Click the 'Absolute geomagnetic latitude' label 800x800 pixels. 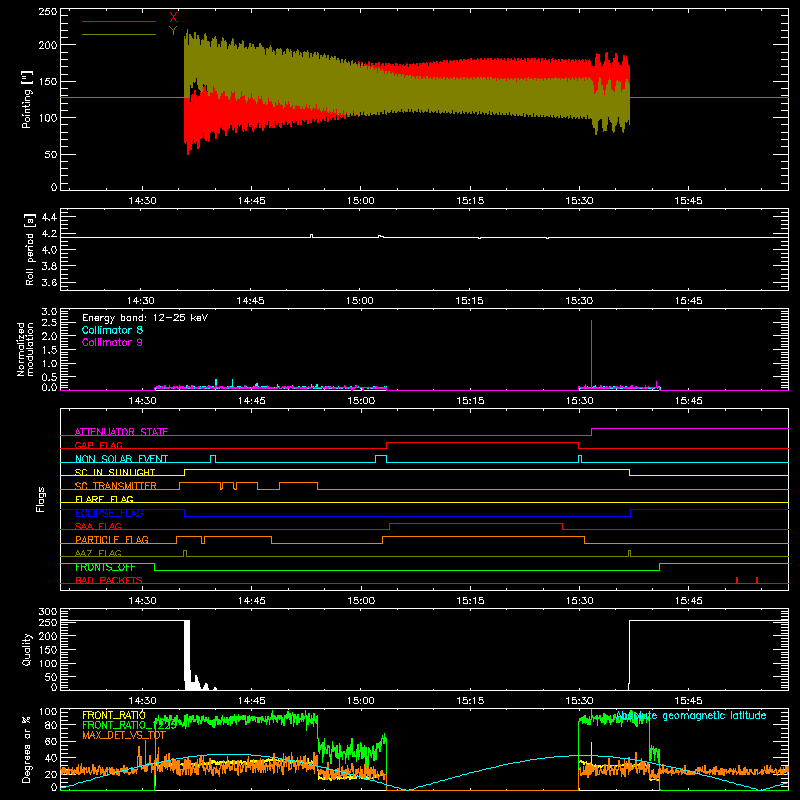691,715
